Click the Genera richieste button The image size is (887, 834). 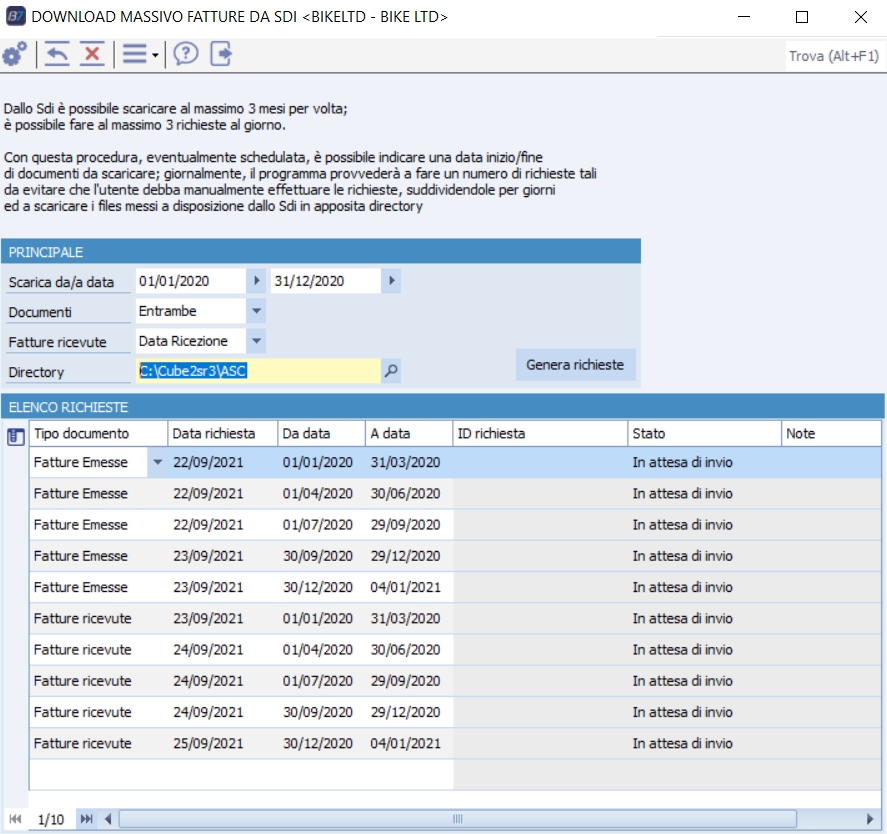tap(574, 365)
